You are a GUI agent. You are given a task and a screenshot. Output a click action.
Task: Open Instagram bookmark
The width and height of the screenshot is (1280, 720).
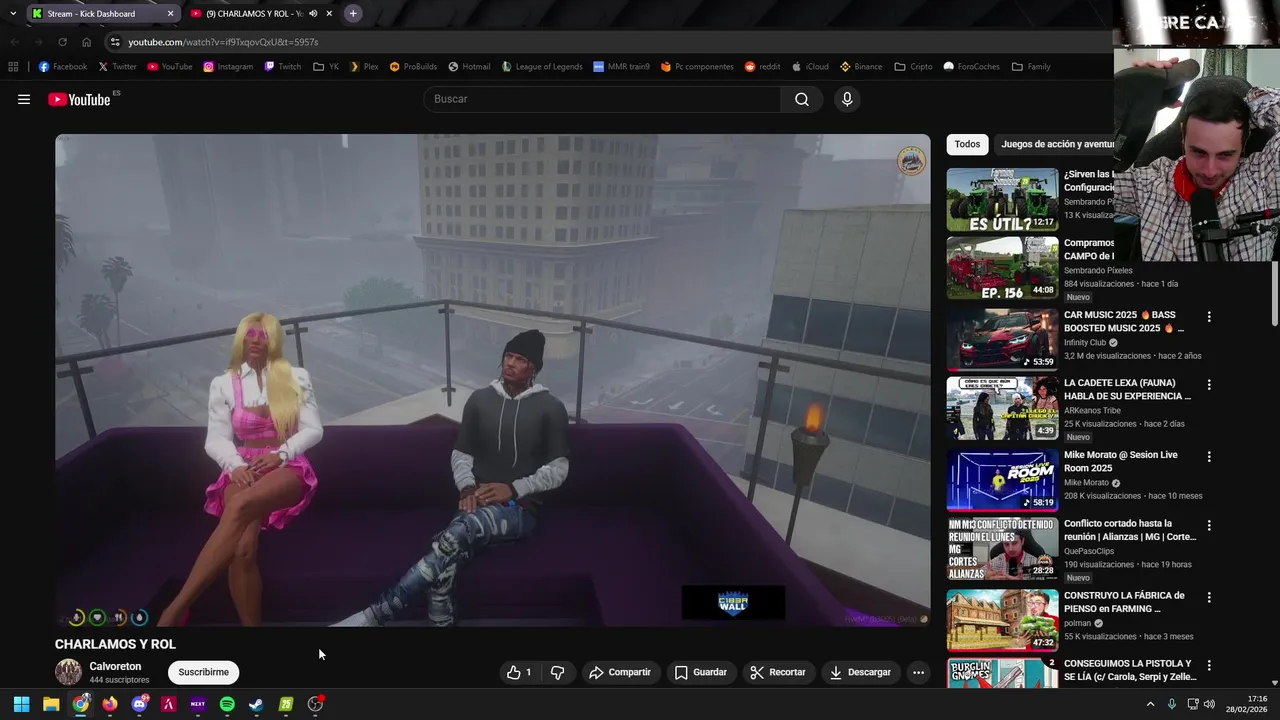point(228,67)
